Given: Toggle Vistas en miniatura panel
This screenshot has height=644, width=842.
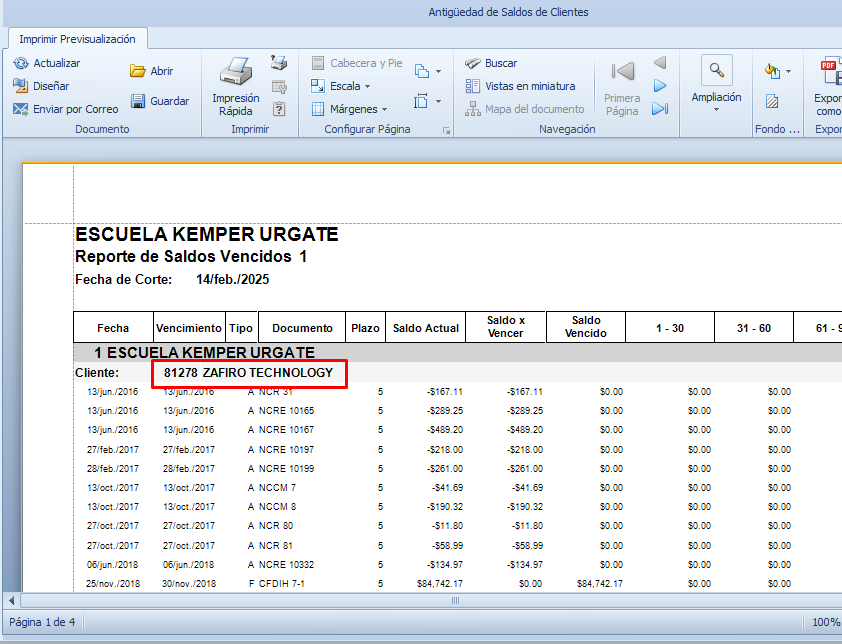Looking at the screenshot, I should click(x=520, y=86).
